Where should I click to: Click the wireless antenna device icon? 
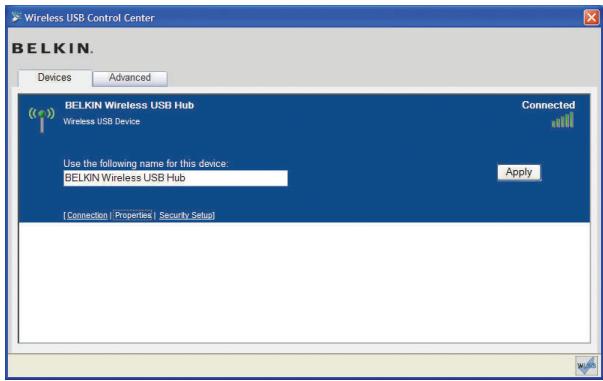42,120
